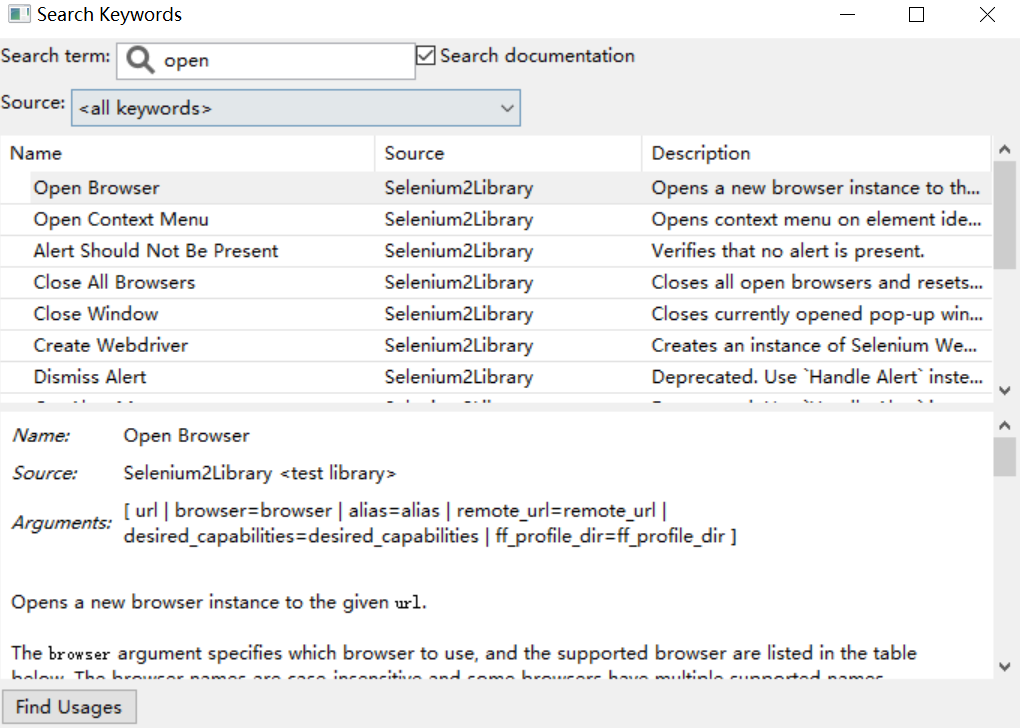1020x728 pixels.
Task: Sort results by the Name column
Action: point(190,153)
